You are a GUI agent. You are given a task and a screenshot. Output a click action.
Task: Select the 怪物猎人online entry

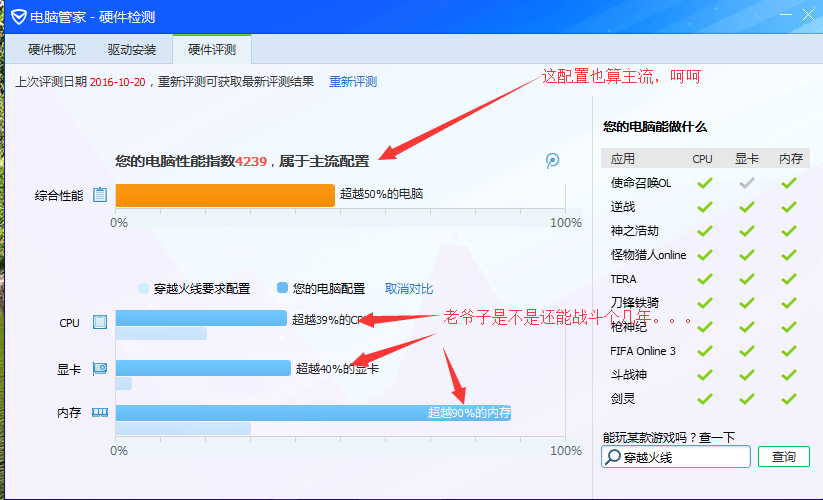648,255
